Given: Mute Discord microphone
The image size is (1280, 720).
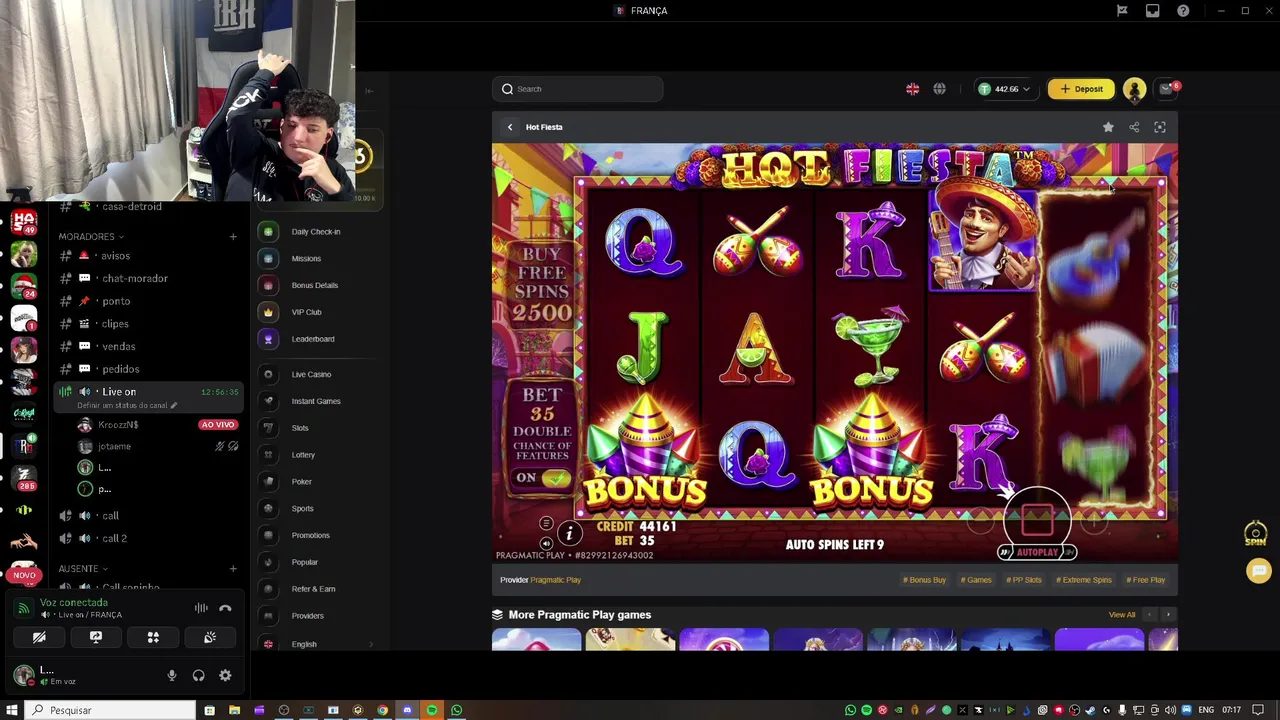Looking at the screenshot, I should (x=172, y=676).
